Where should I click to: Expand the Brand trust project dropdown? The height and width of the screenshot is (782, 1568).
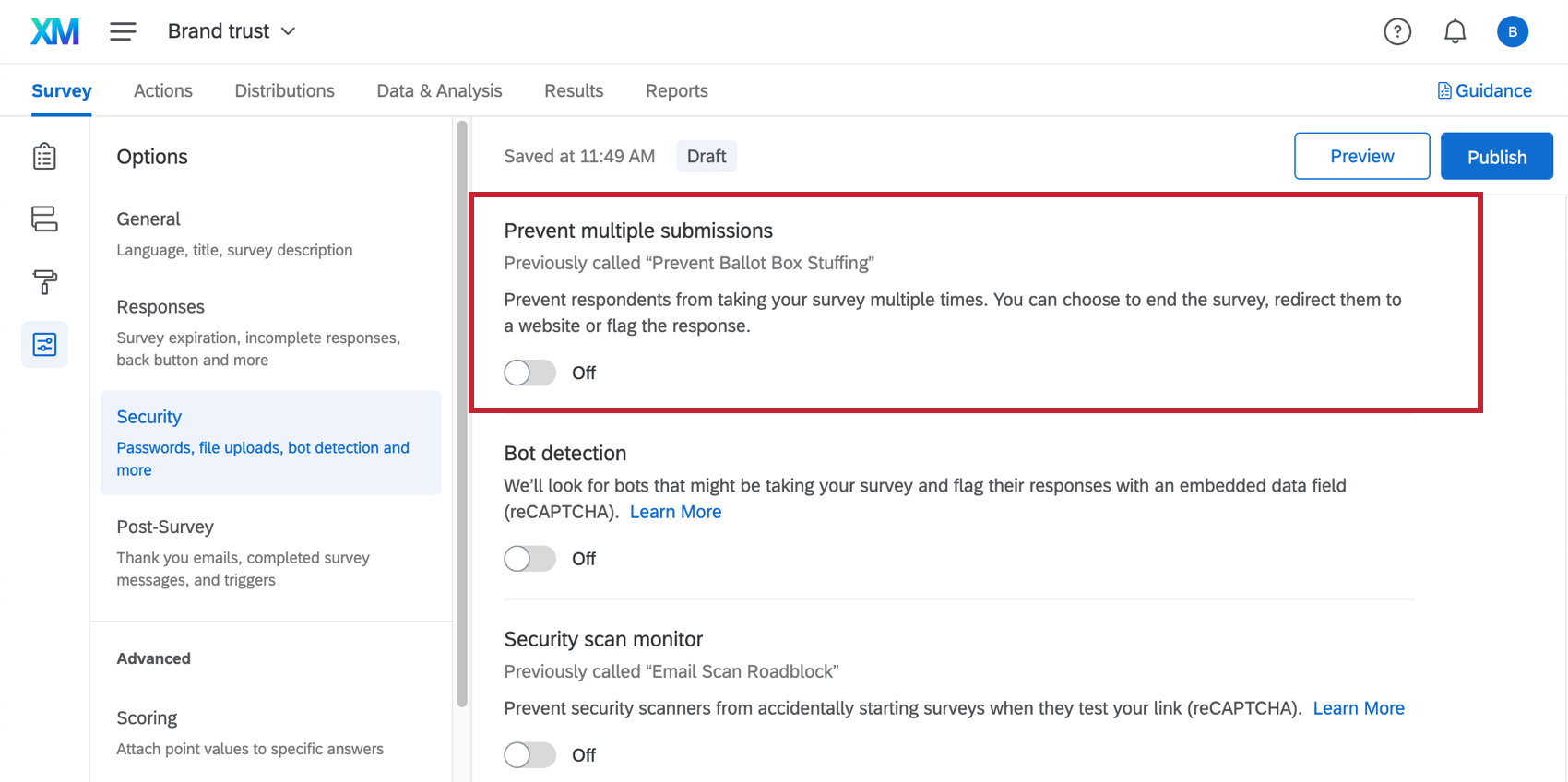point(232,31)
